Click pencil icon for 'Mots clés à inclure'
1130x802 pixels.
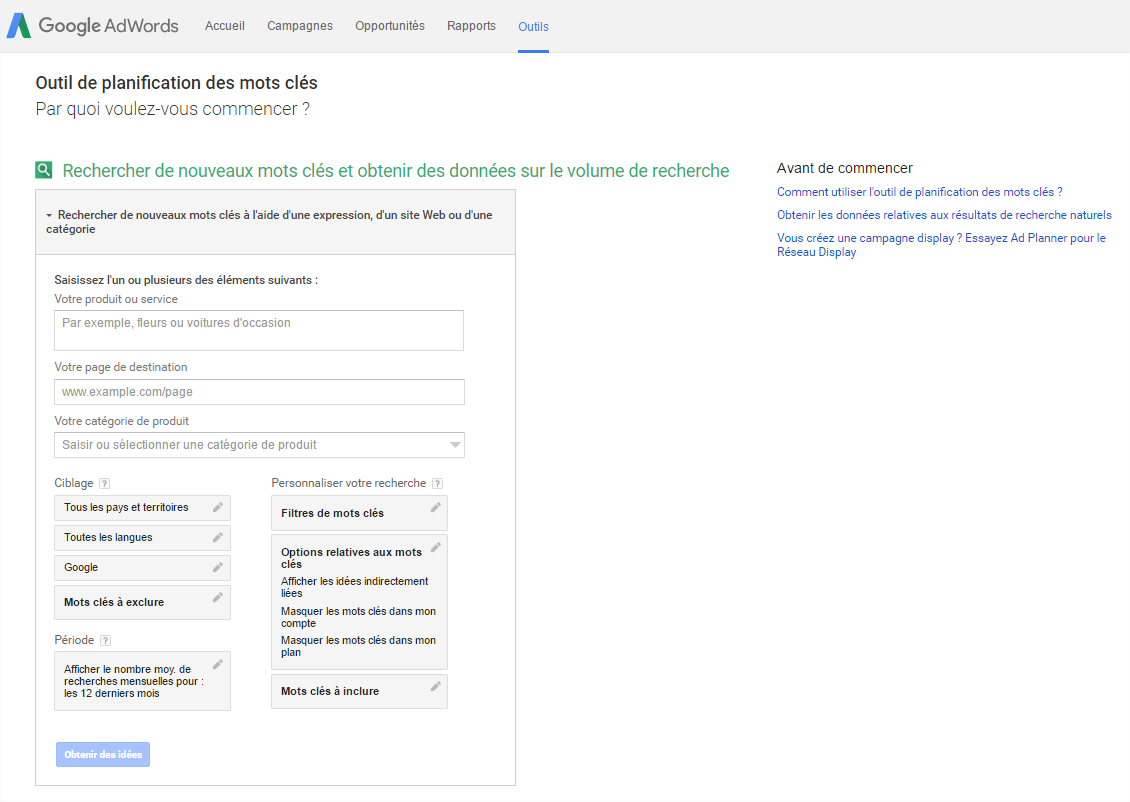[435, 686]
